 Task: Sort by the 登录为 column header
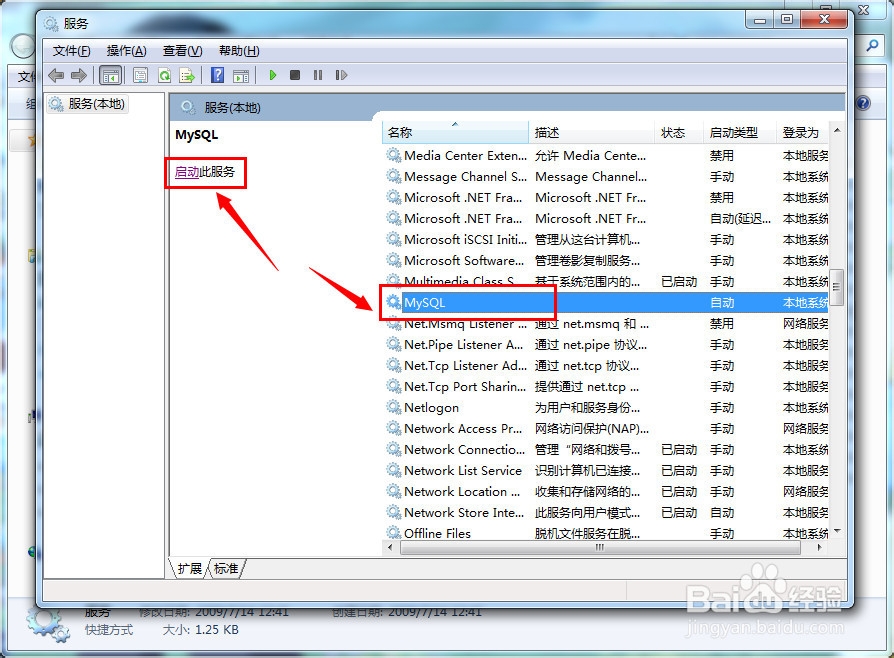pos(802,132)
